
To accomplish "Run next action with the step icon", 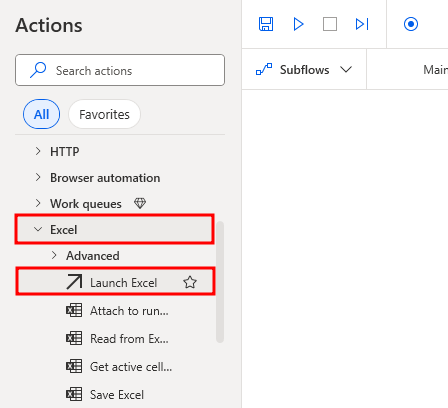I will coord(362,24).
